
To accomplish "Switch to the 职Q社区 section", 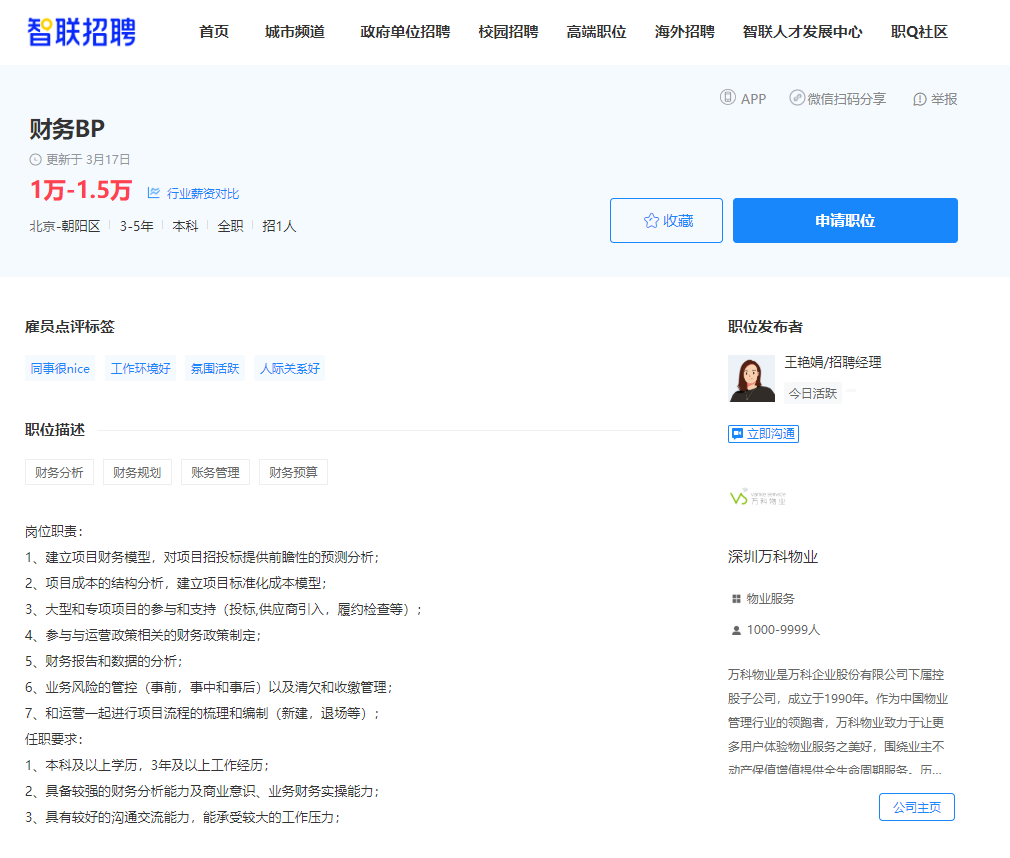I will pyautogui.click(x=918, y=32).
